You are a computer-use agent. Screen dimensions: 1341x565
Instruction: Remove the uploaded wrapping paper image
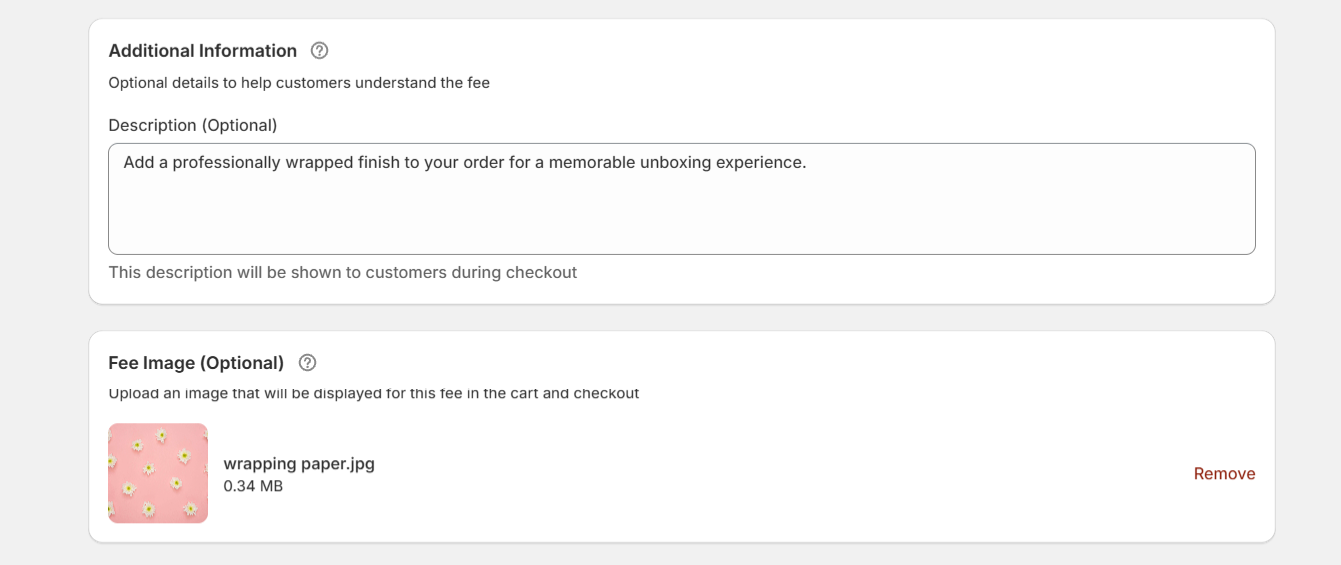[1224, 473]
